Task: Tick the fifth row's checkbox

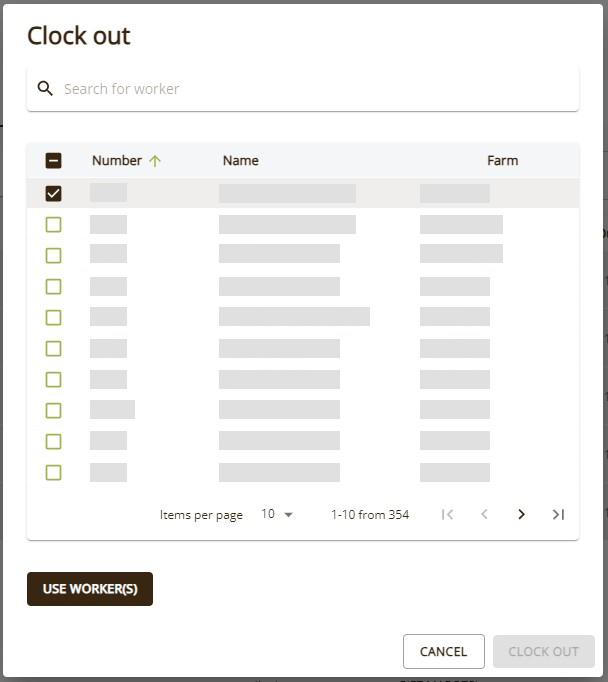Action: (53, 318)
